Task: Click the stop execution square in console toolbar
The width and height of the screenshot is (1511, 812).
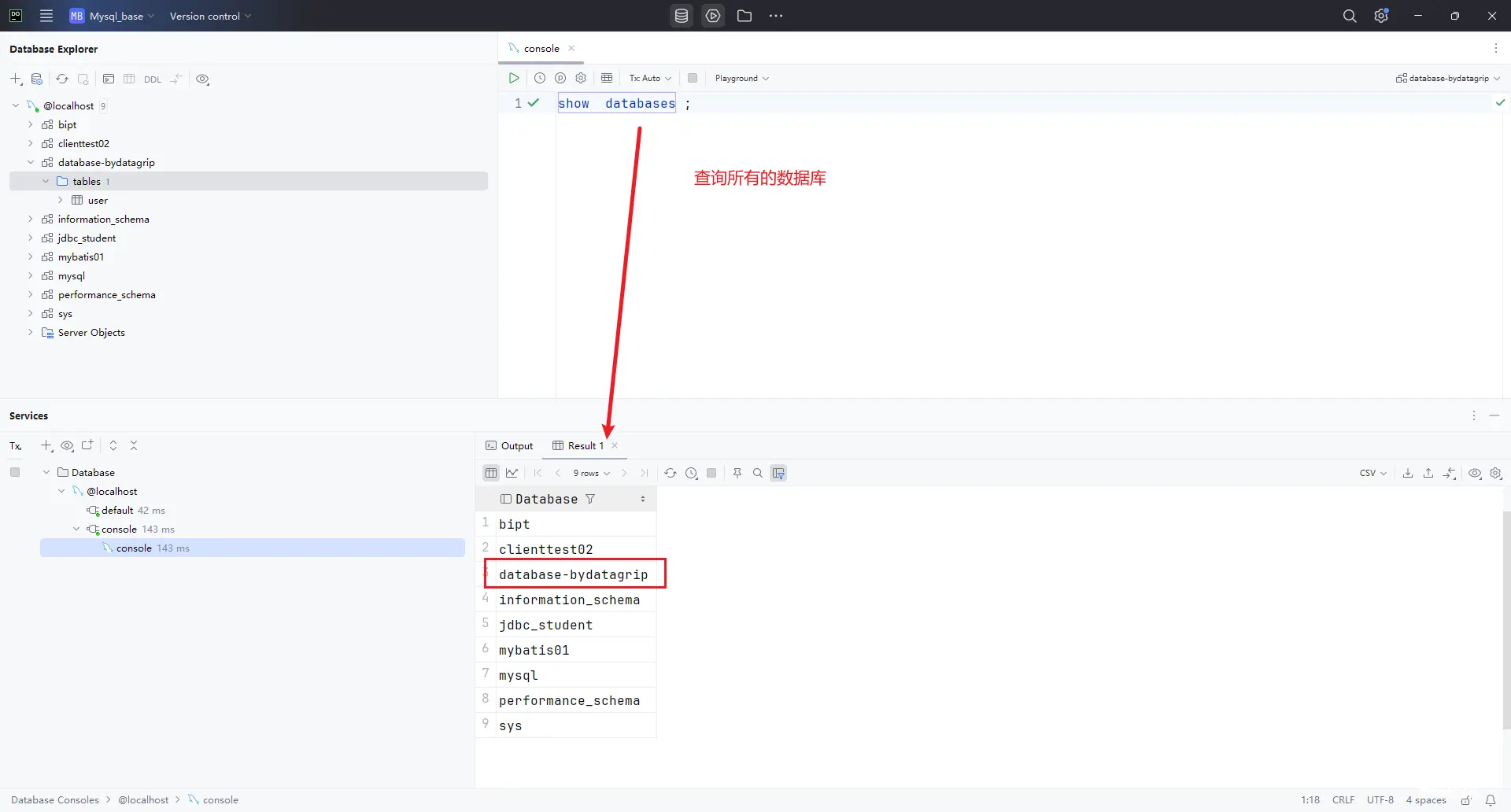Action: click(x=693, y=78)
